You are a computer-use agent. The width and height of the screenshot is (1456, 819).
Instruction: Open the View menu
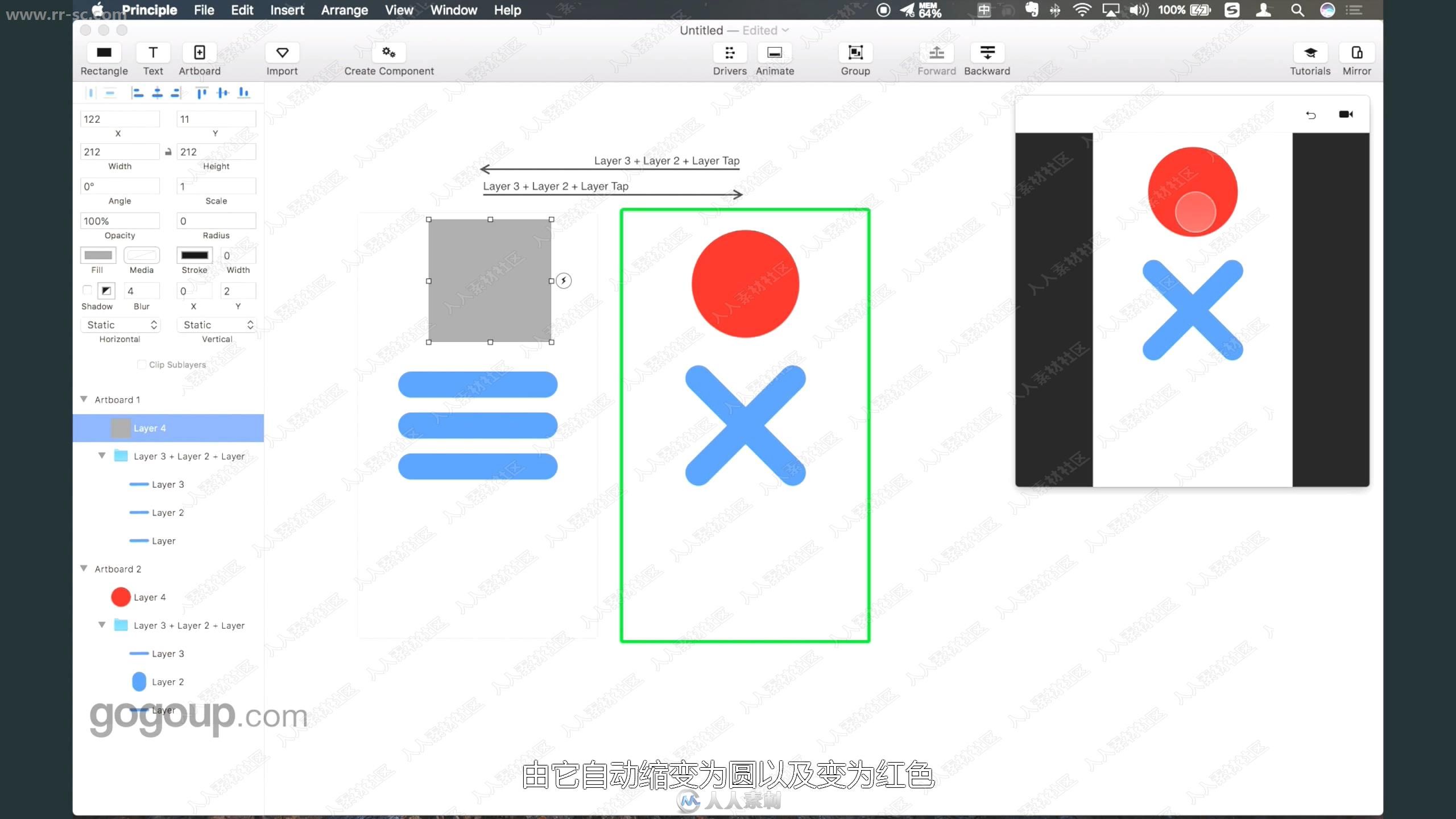pos(398,10)
